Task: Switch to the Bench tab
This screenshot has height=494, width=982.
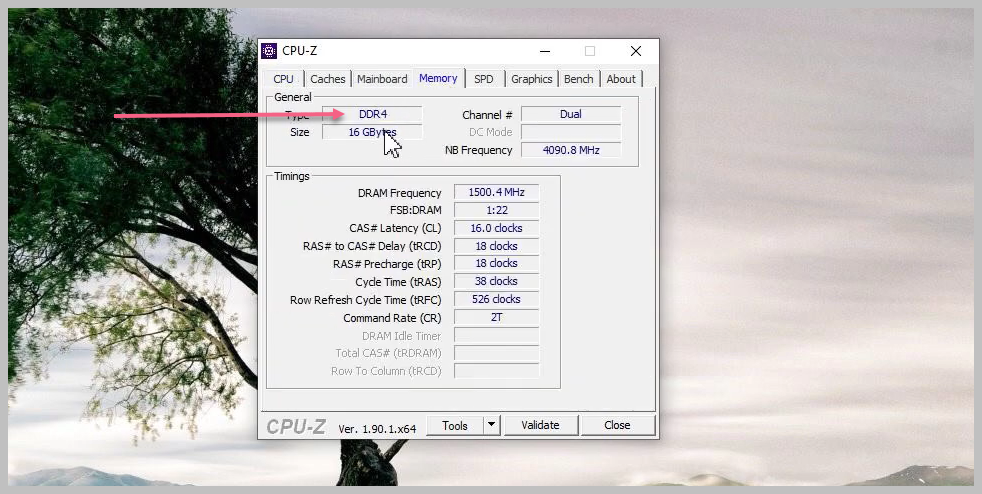Action: 579,79
